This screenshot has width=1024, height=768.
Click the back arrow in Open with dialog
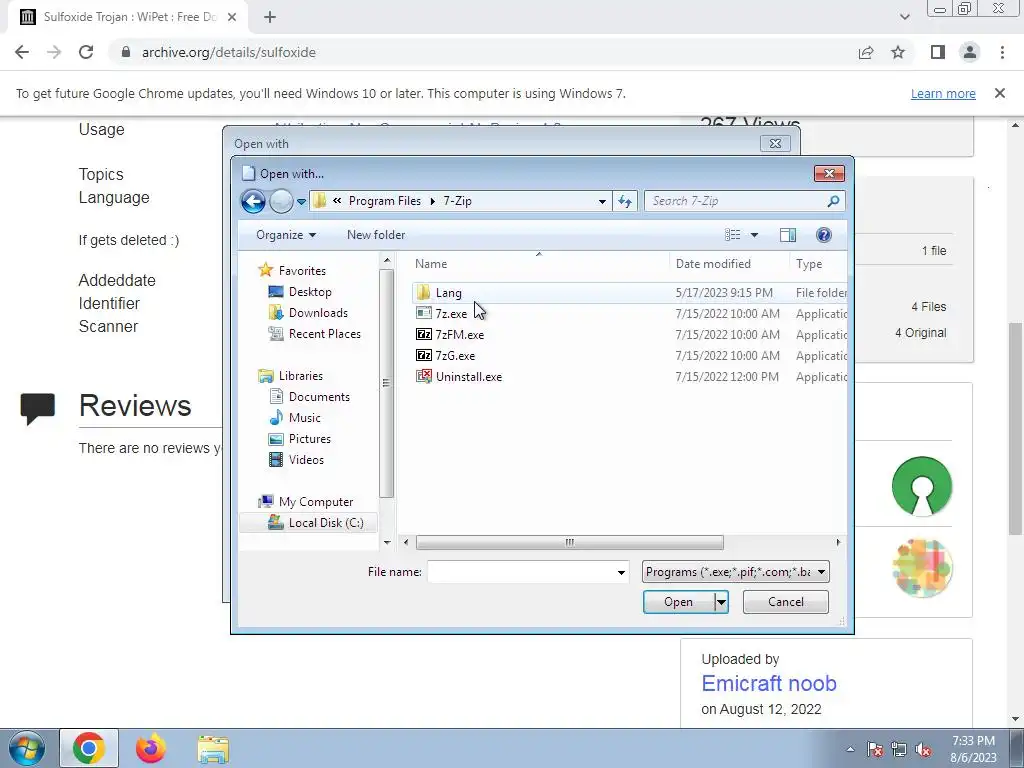point(253,202)
